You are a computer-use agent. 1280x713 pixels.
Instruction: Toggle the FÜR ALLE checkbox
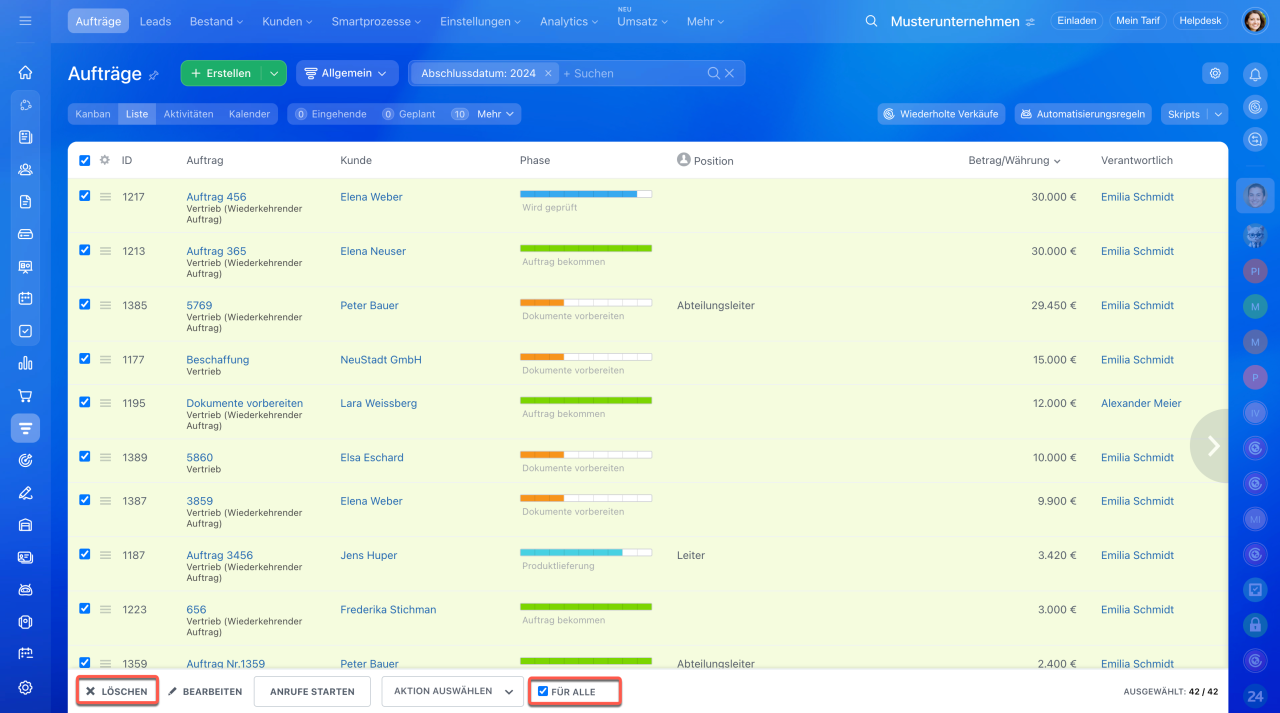[x=543, y=691]
